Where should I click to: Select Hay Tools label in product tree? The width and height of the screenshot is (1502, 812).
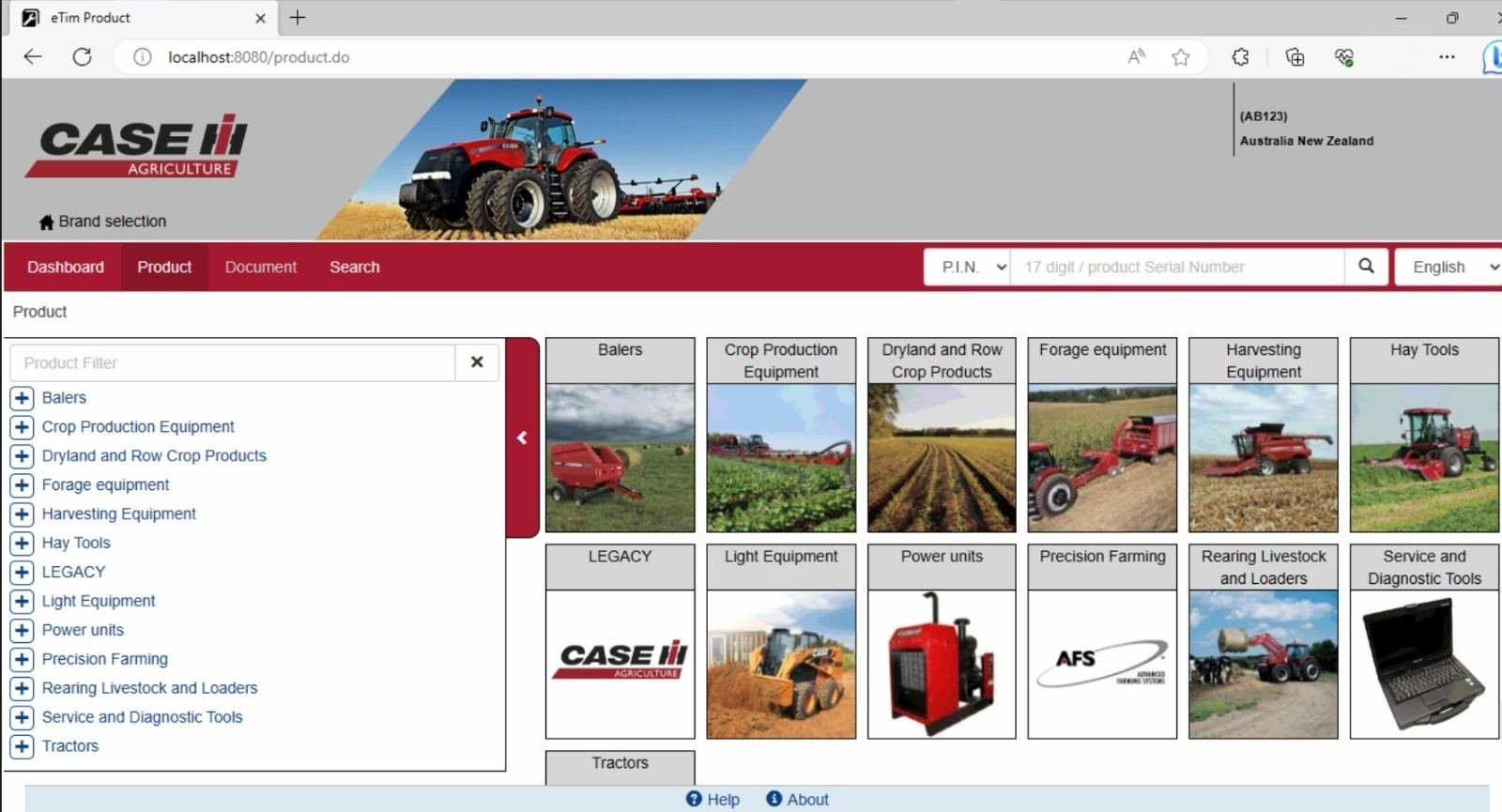[76, 543]
